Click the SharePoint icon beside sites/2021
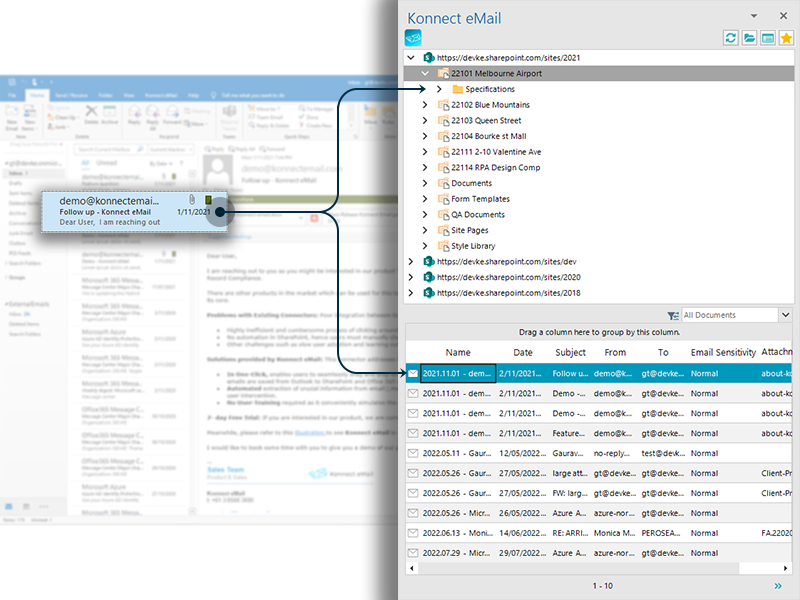 tap(429, 58)
